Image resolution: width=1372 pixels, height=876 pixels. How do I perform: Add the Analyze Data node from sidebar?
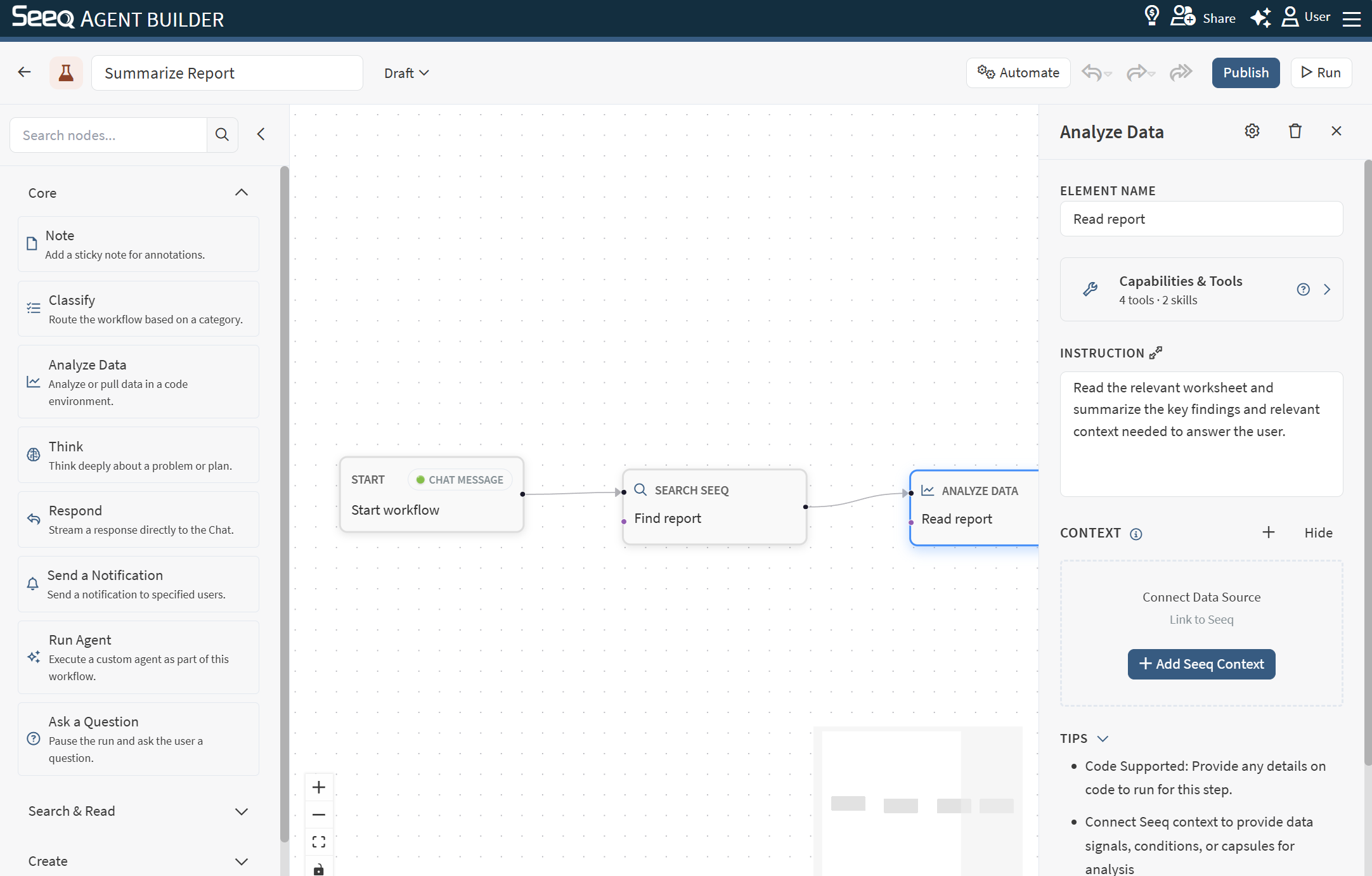pos(138,382)
